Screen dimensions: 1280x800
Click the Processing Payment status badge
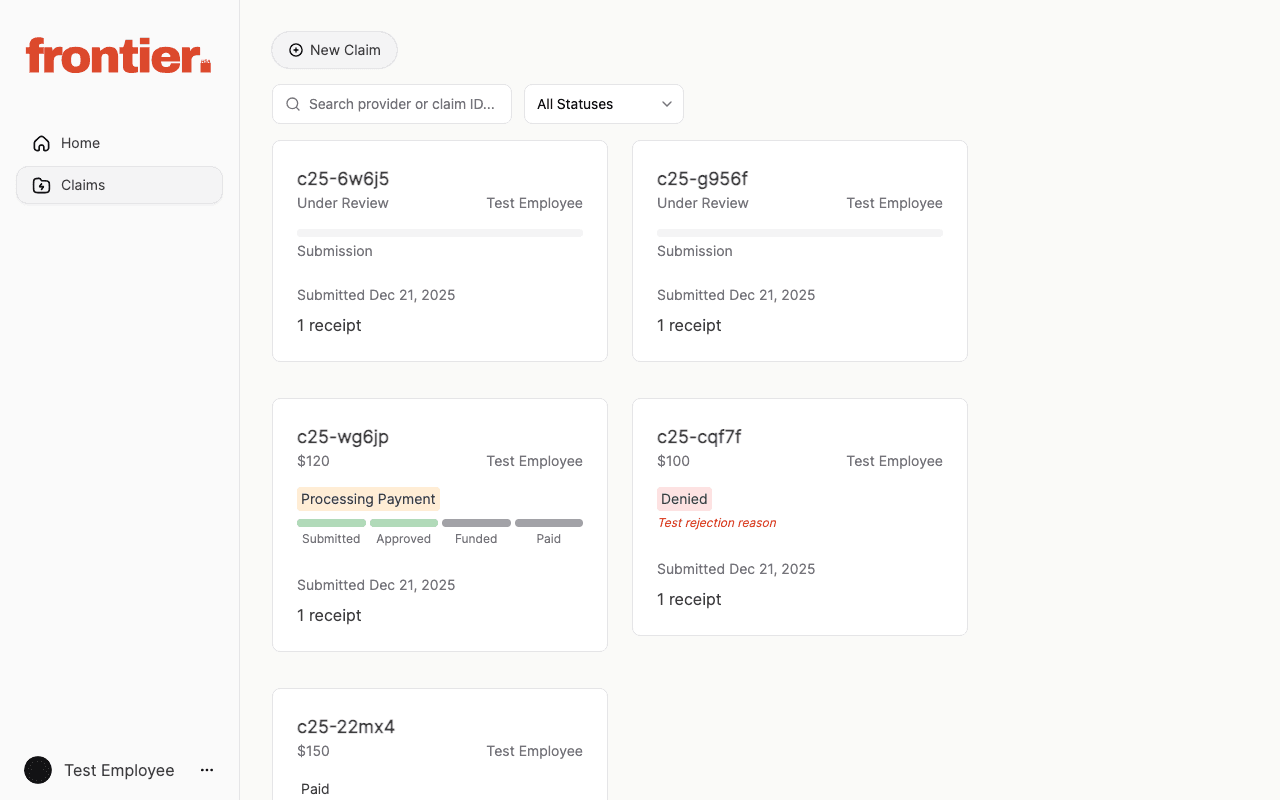(x=368, y=498)
